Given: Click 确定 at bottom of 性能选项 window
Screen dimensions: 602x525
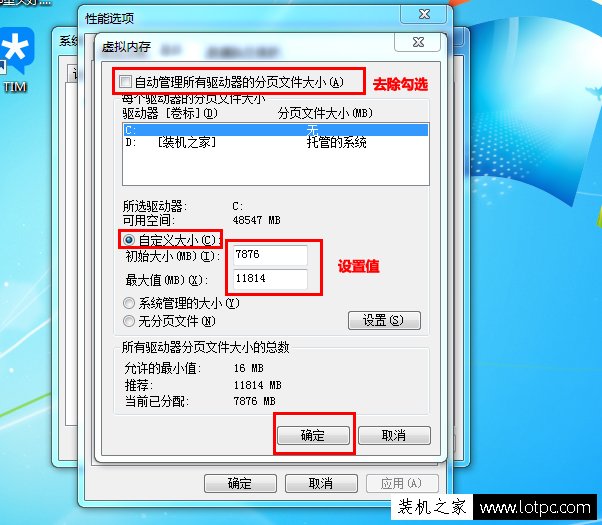Looking at the screenshot, I should 240,483.
